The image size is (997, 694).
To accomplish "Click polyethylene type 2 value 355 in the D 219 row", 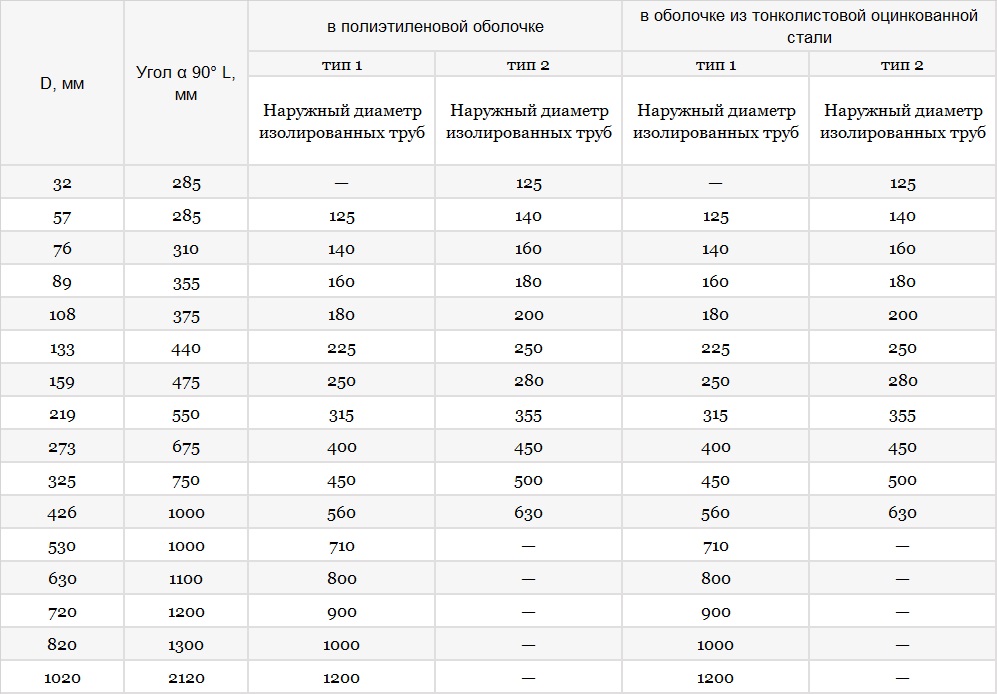I will (x=528, y=415).
